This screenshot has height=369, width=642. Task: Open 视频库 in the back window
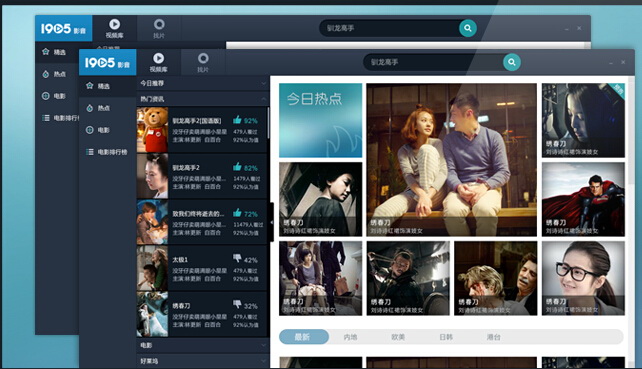114,28
